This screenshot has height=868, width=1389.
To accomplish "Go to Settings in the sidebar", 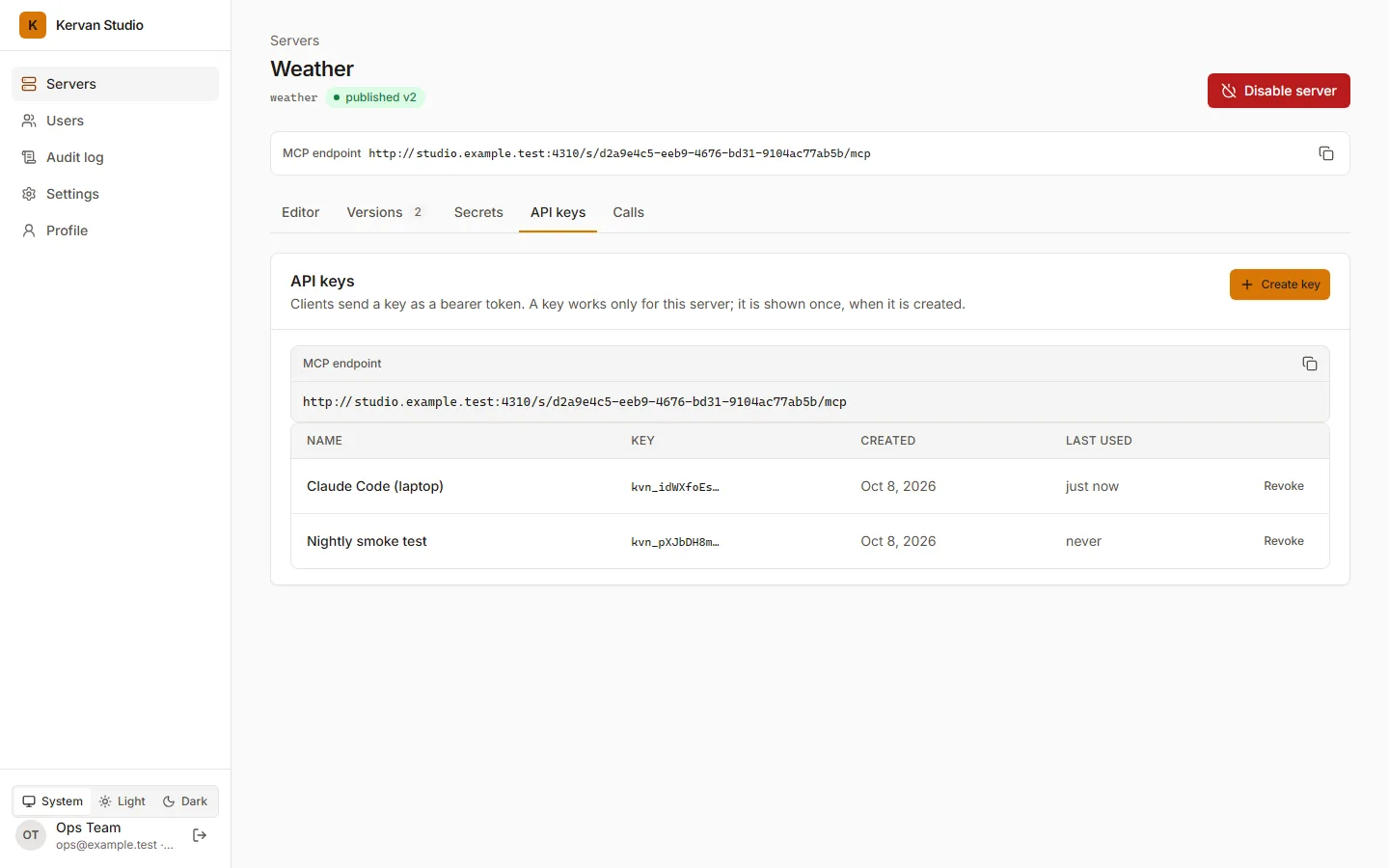I will point(115,194).
